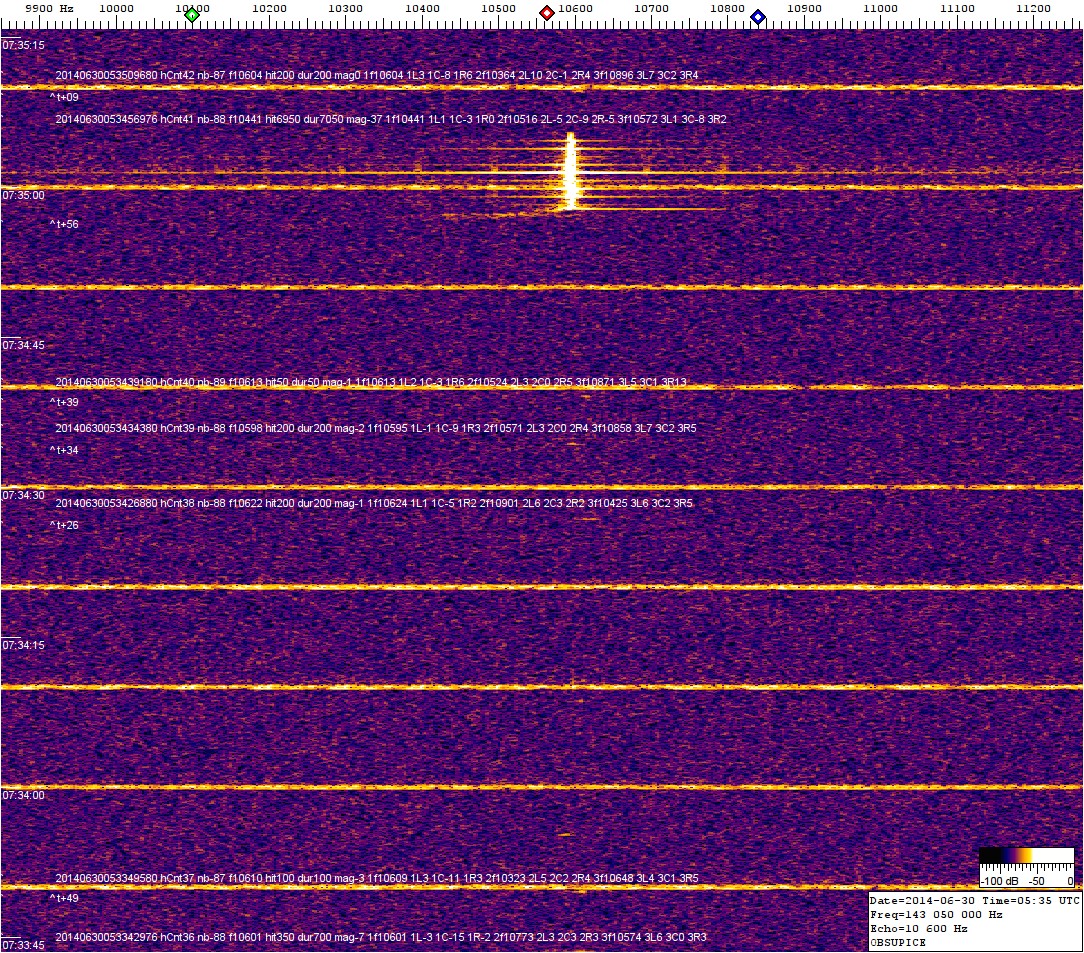Click the green diamond frequency marker
The height and width of the screenshot is (953, 1084).
[192, 14]
